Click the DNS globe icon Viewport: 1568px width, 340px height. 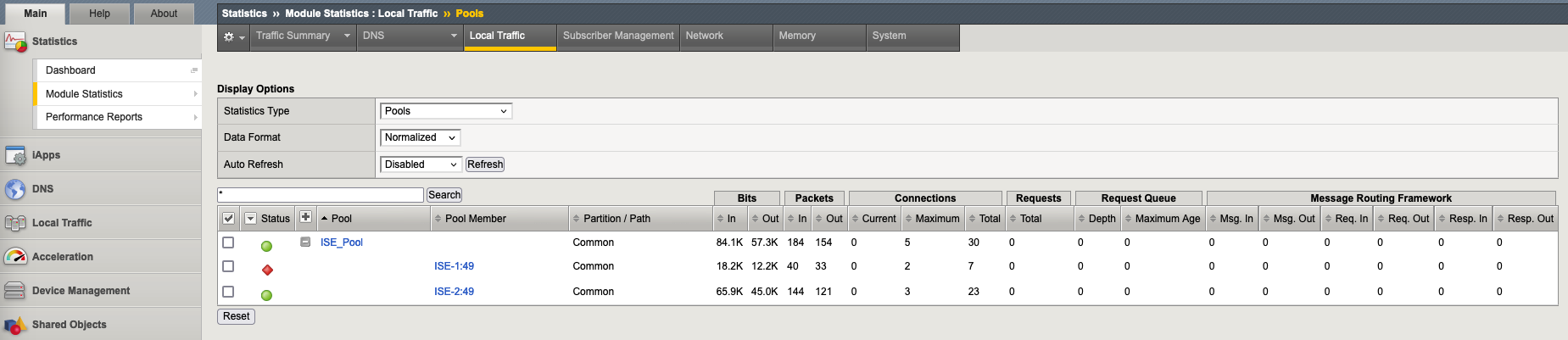point(15,189)
